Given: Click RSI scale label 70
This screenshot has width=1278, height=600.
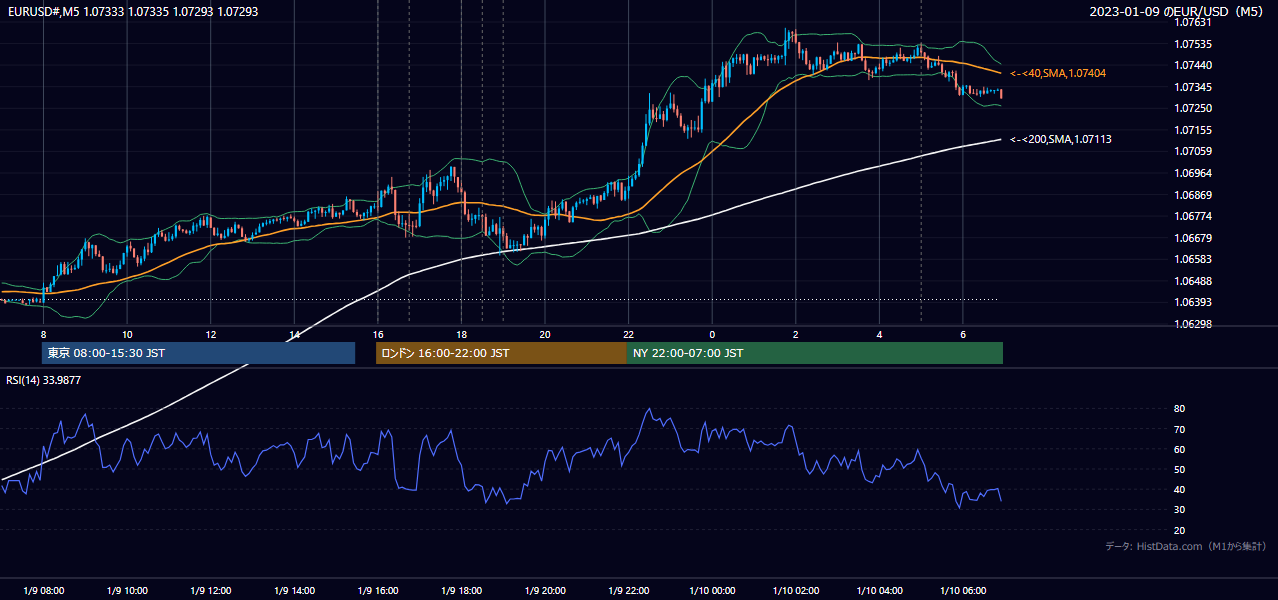Looking at the screenshot, I should (1180, 429).
